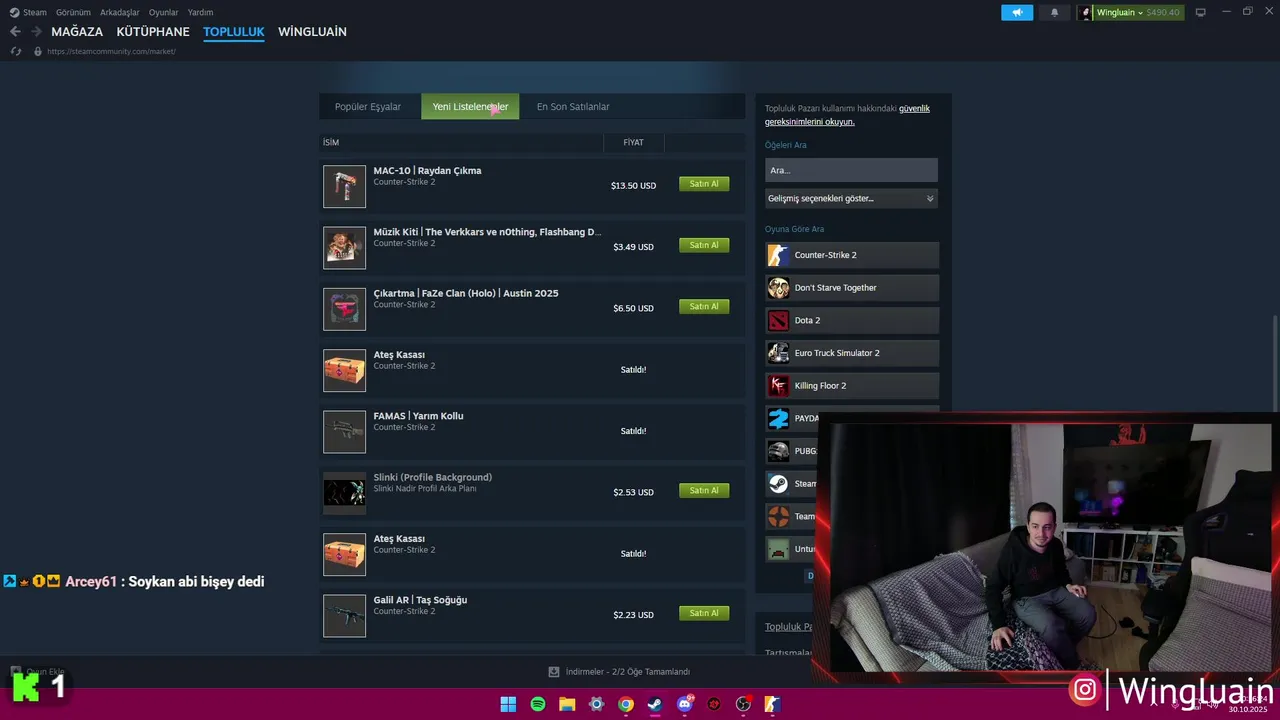Viewport: 1280px width, 720px height.
Task: Open the Counter-Strike taskbar icon
Action: point(772,704)
